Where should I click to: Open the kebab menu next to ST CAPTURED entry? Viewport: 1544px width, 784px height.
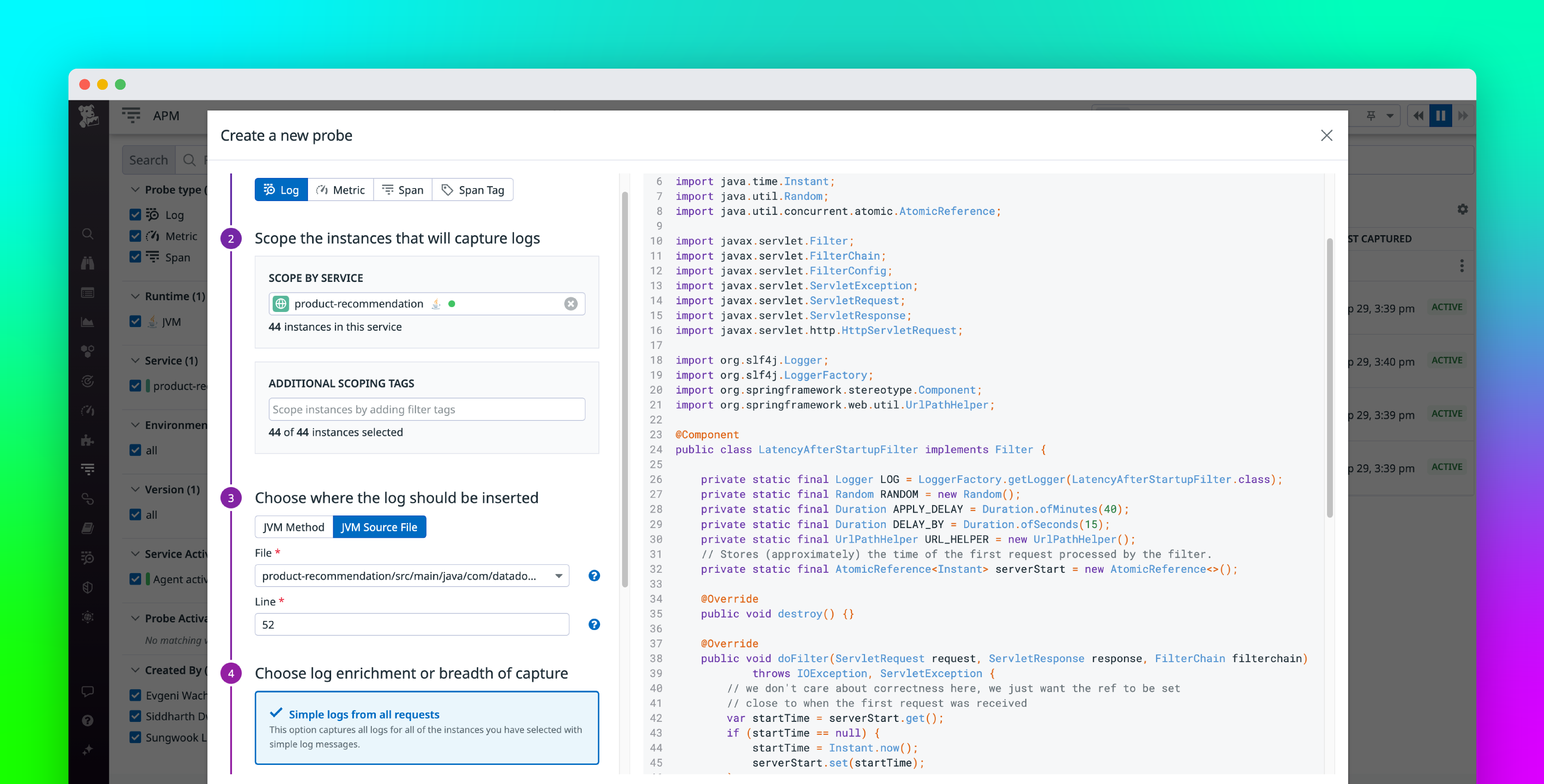(x=1462, y=266)
